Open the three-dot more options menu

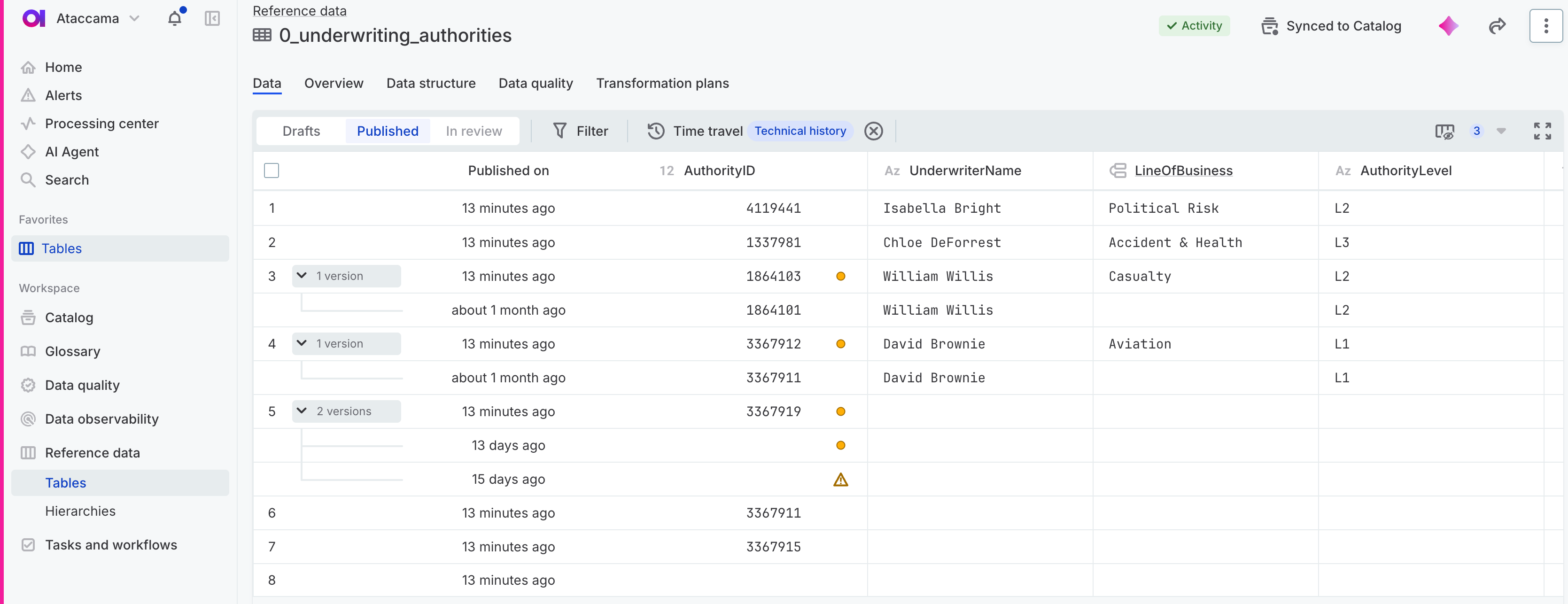[x=1545, y=25]
